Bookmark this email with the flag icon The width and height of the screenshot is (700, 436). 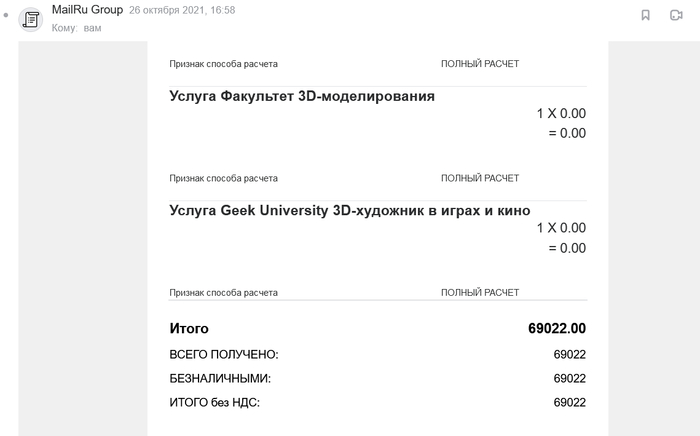[x=646, y=15]
